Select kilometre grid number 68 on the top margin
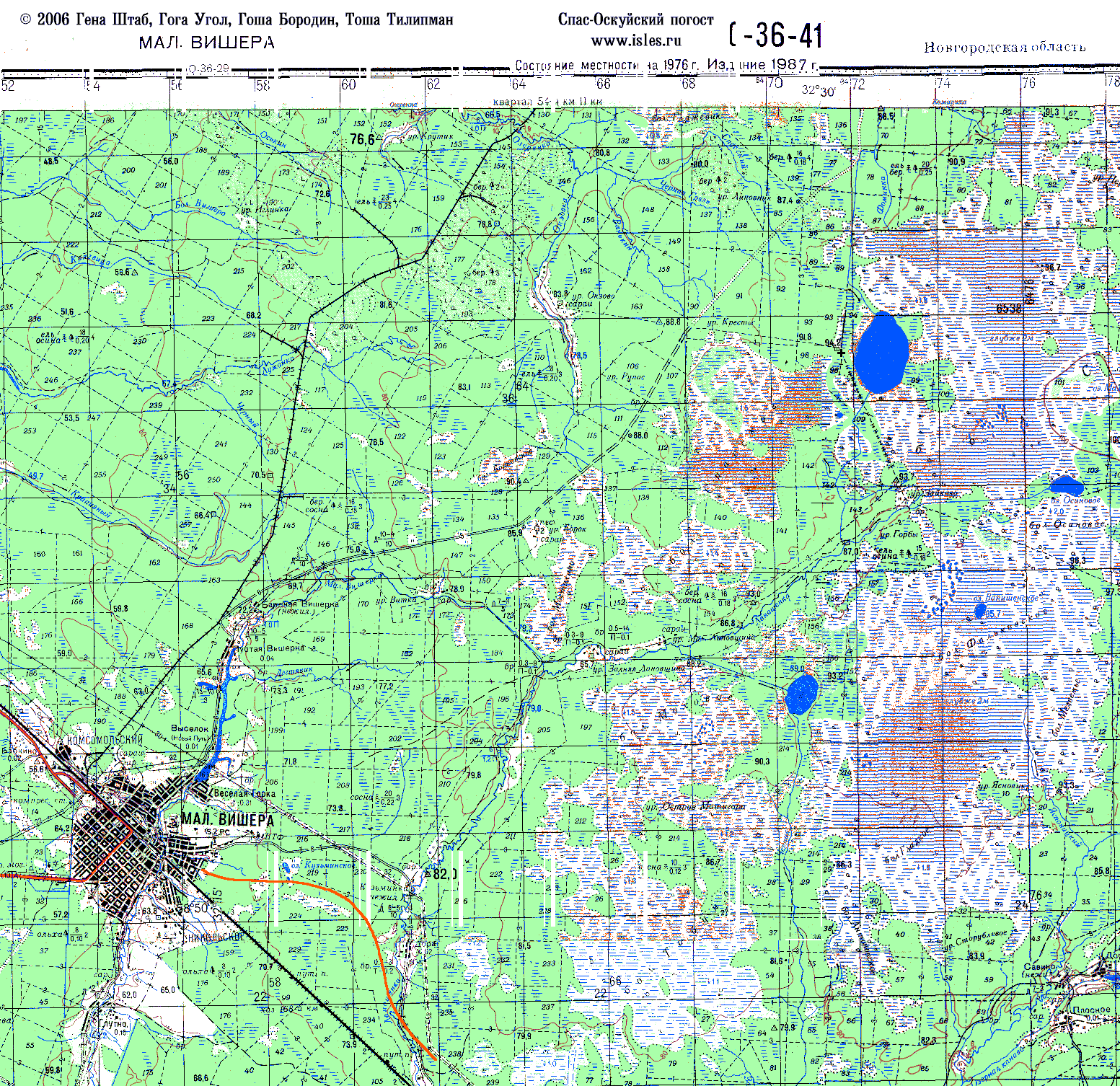This screenshot has width=1120, height=1086. (689, 83)
